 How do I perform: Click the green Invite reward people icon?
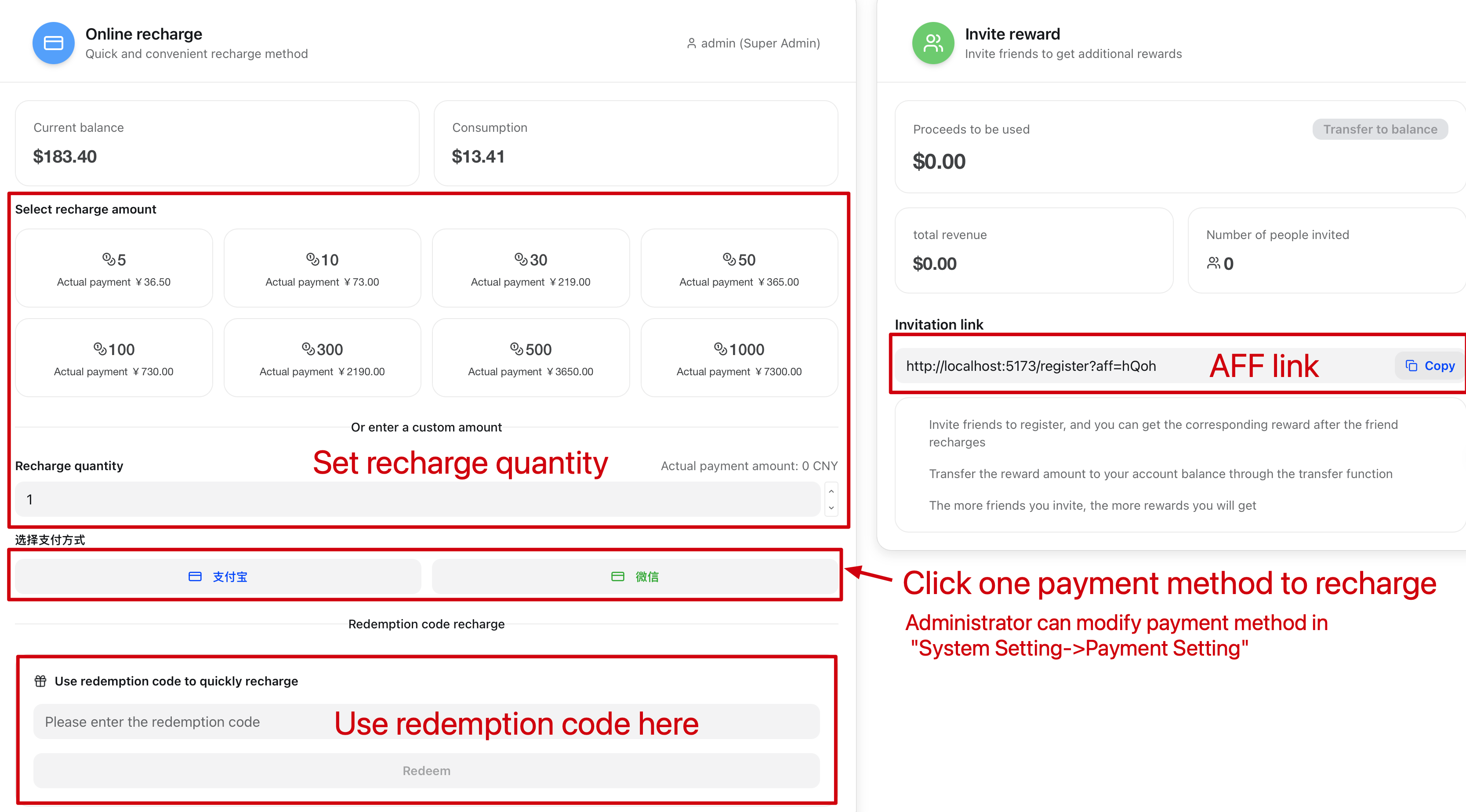click(933, 43)
